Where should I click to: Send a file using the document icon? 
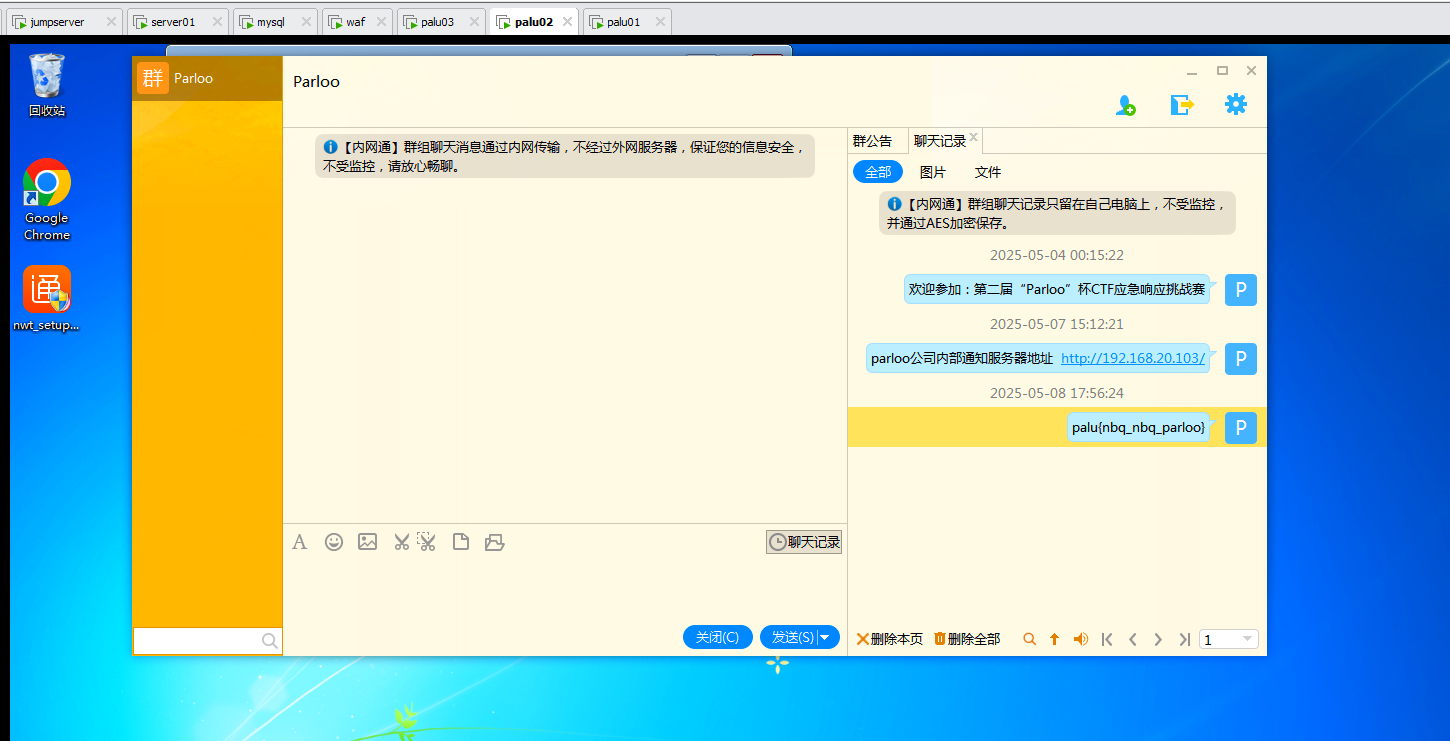(x=461, y=541)
